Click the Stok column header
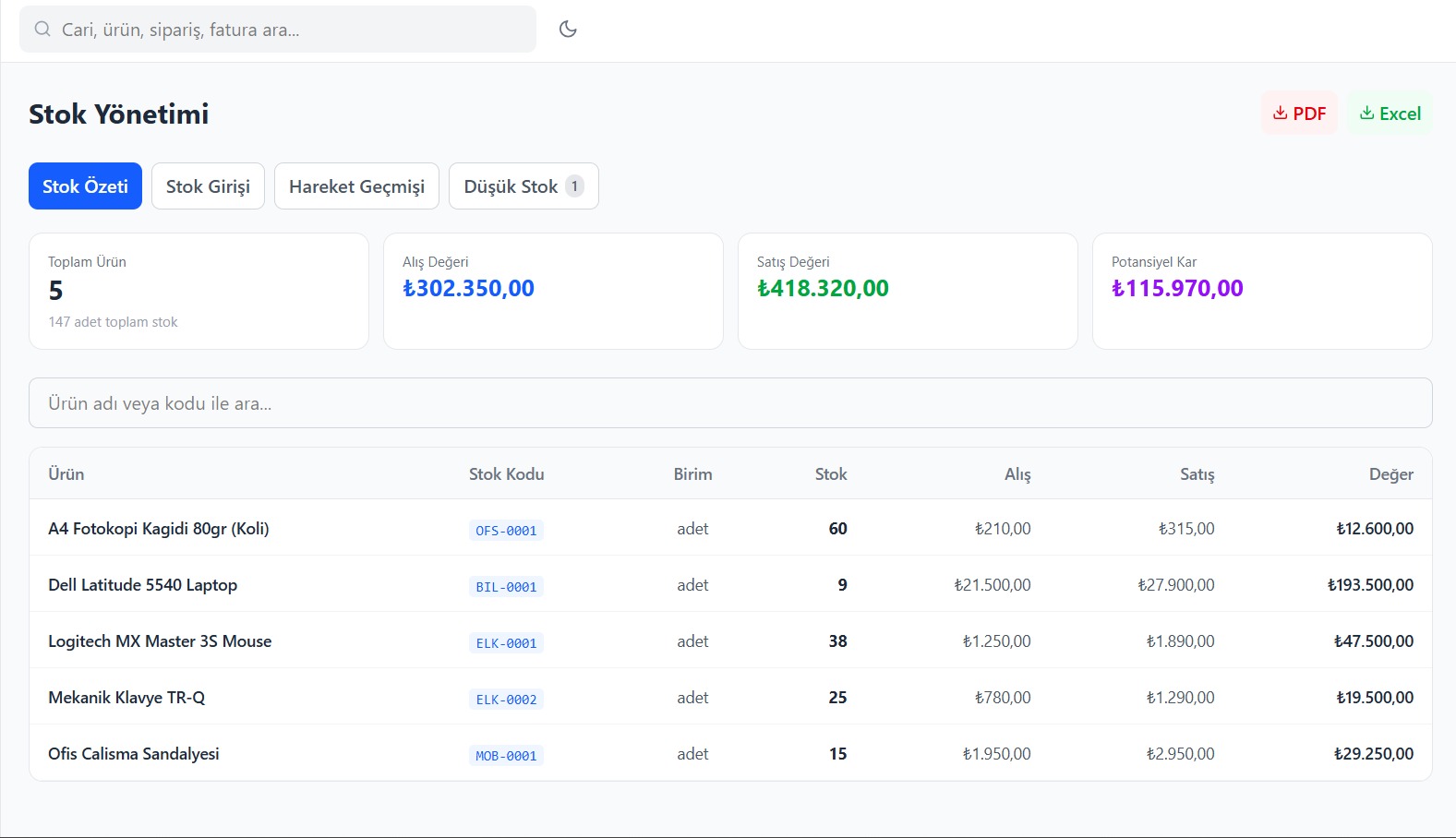The image size is (1456, 838). (x=830, y=473)
